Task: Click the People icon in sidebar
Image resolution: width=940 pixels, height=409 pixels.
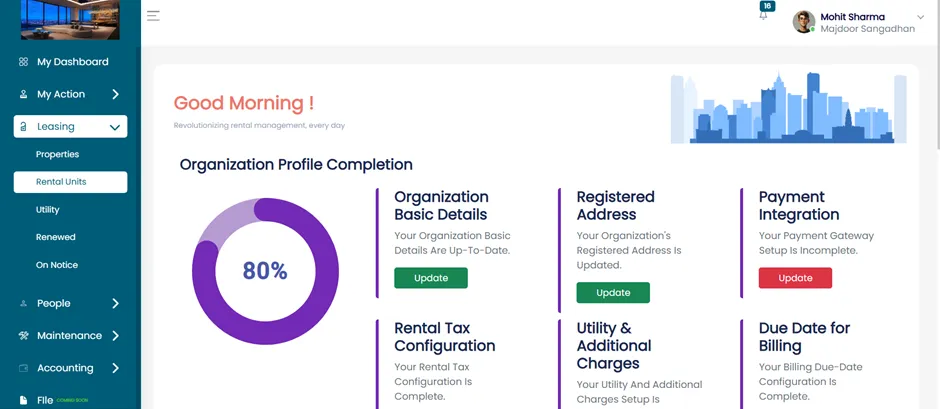Action: pyautogui.click(x=23, y=303)
